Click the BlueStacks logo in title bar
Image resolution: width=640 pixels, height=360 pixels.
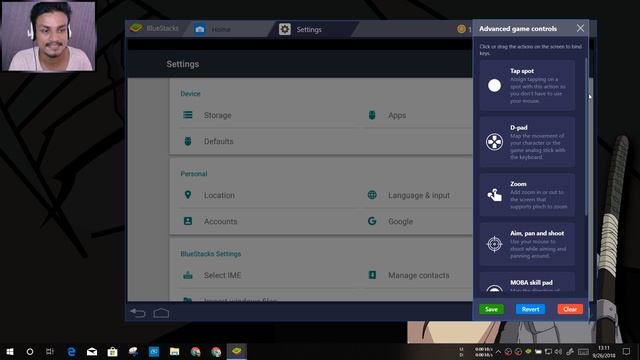click(136, 28)
